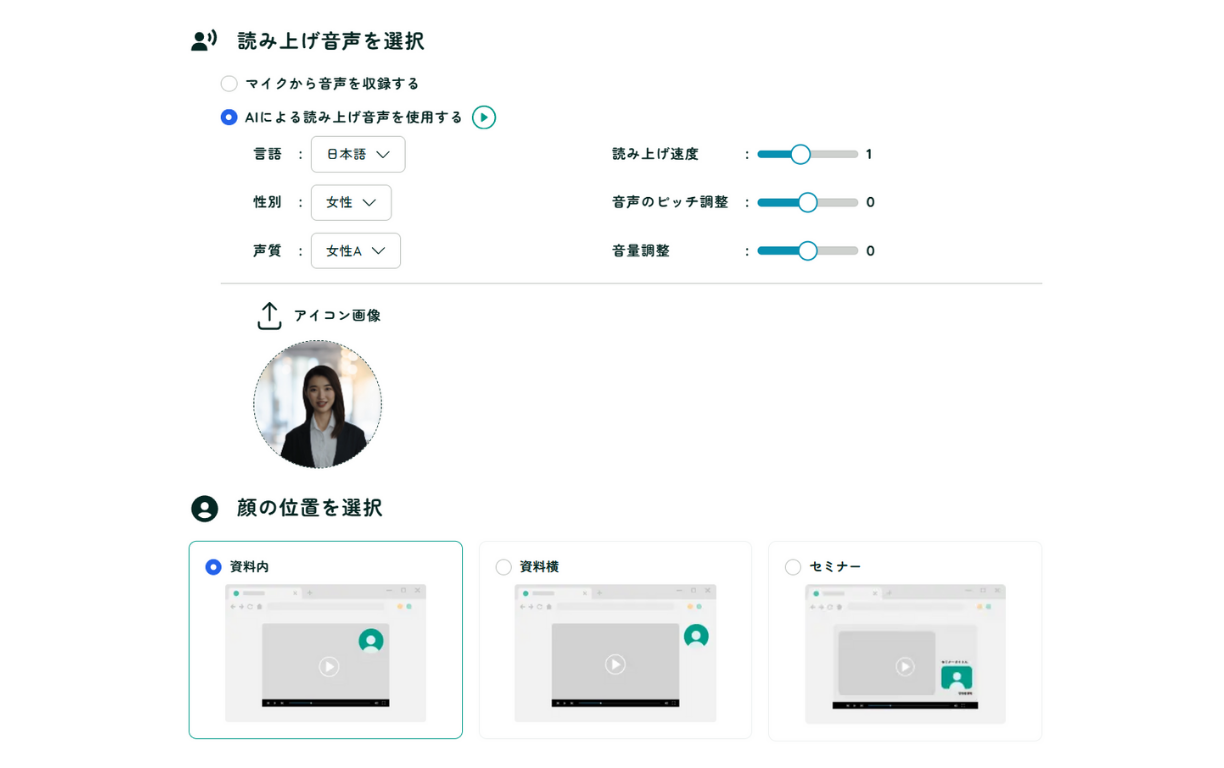Click the play icon inside 資料横 preview
The height and width of the screenshot is (768, 1224).
click(616, 664)
